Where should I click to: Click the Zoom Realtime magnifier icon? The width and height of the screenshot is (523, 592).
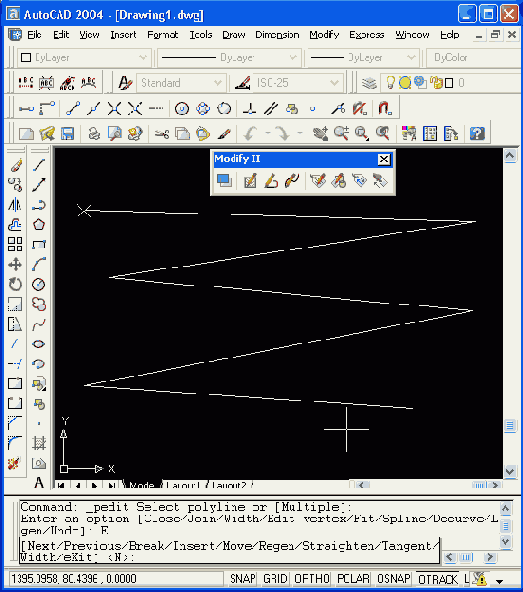tap(341, 133)
